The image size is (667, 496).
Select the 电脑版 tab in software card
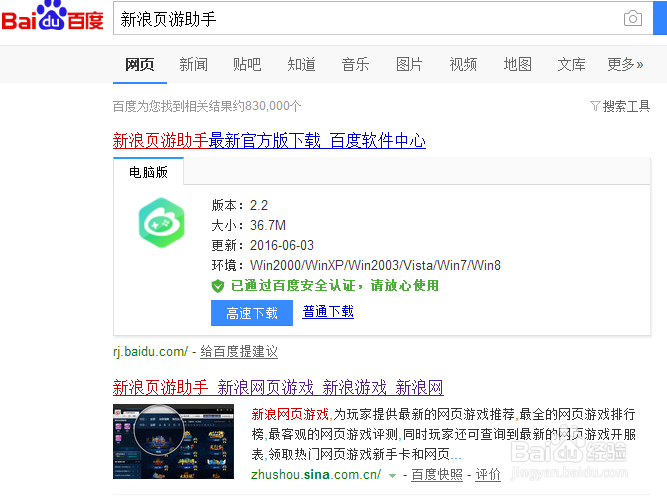(x=148, y=171)
